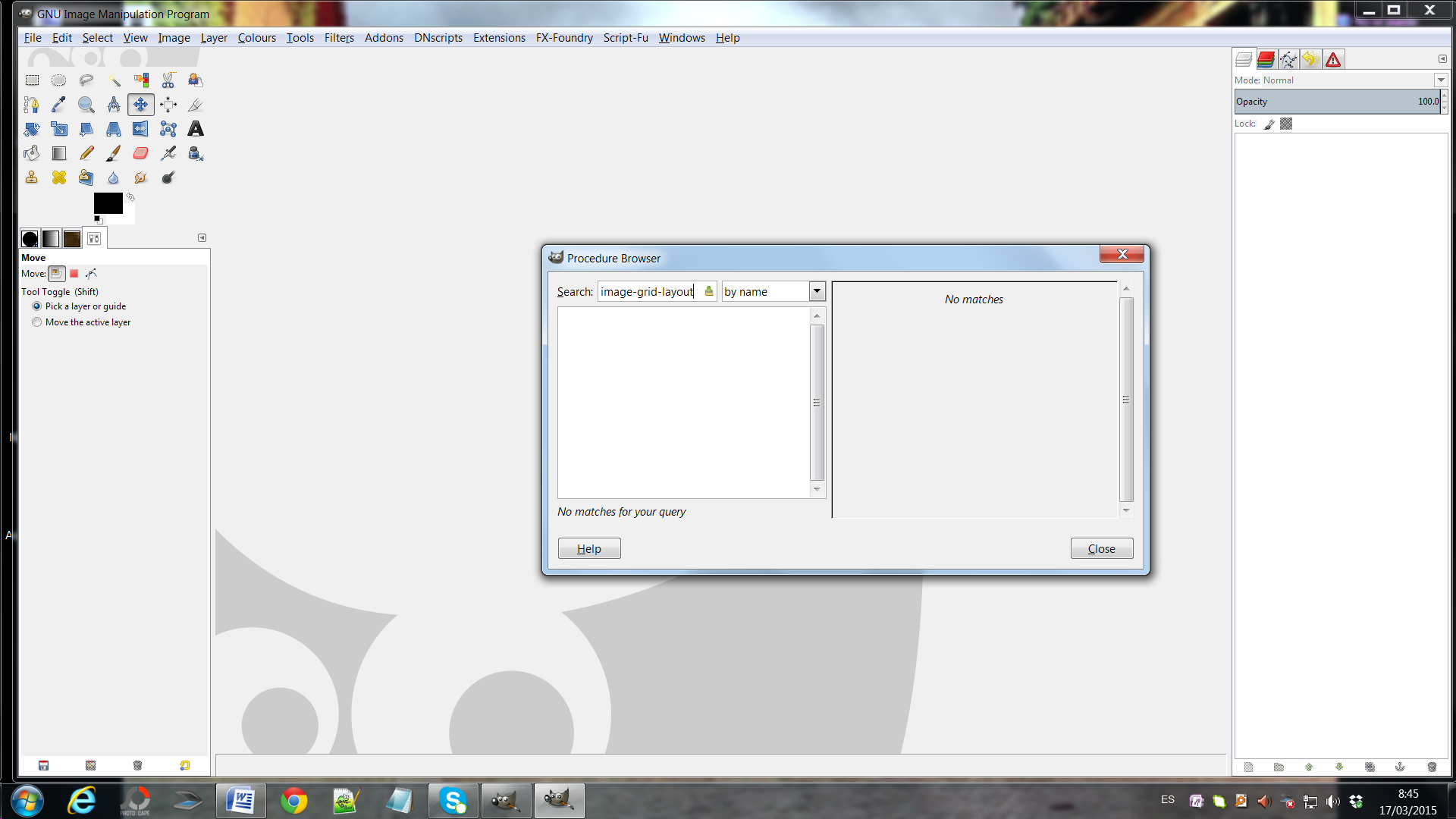Viewport: 1456px width, 819px height.
Task: Switch to the Error Console tab
Action: point(1333,59)
